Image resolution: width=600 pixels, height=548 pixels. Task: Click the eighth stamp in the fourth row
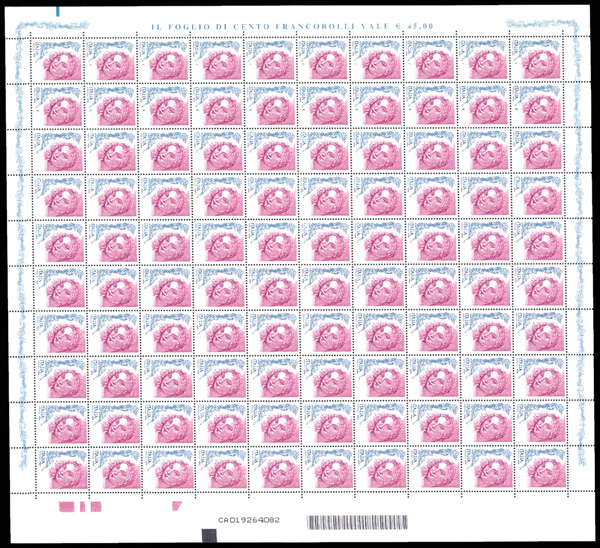(x=432, y=198)
